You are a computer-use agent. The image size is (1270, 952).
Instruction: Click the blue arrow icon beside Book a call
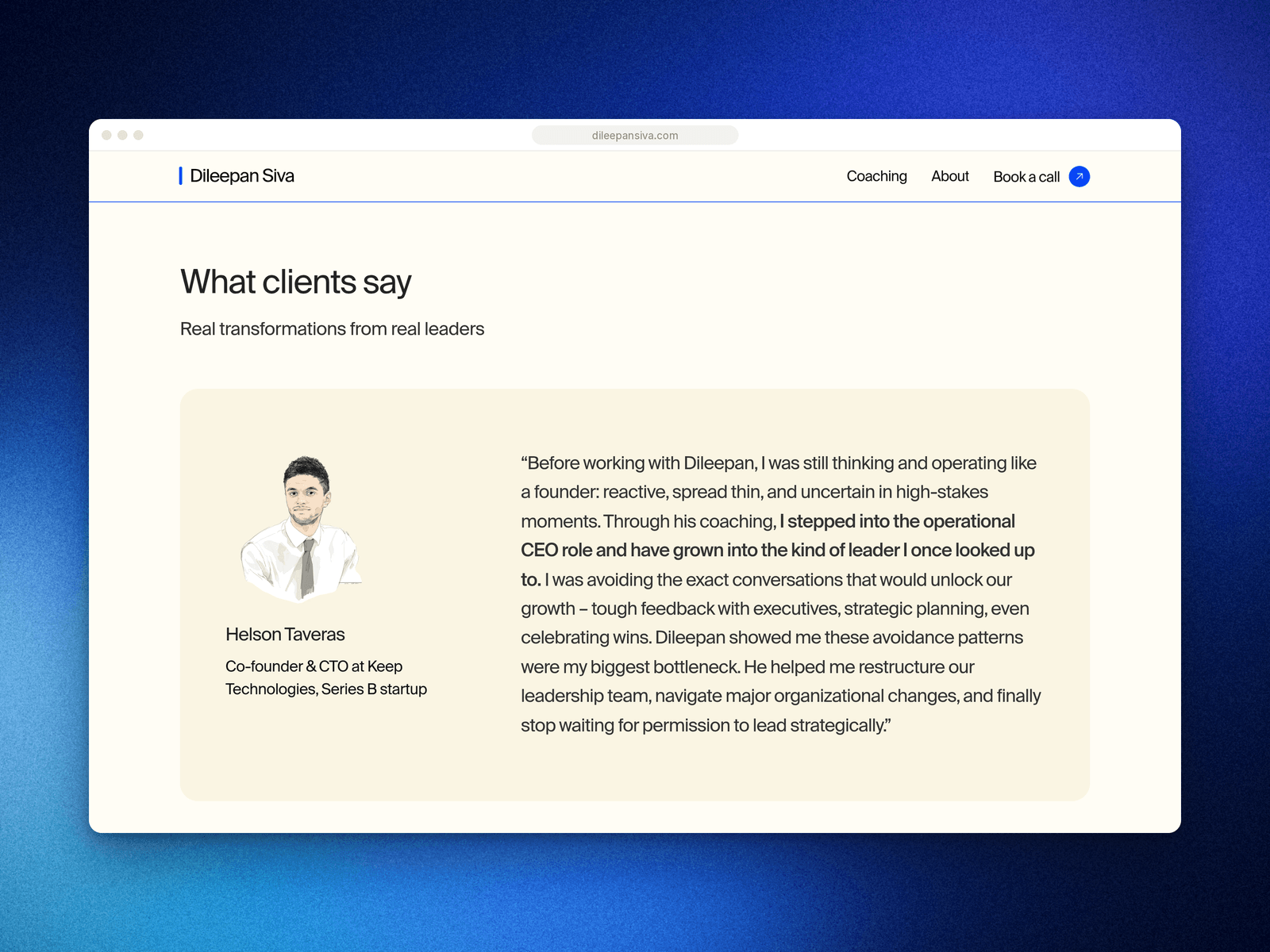[x=1079, y=176]
